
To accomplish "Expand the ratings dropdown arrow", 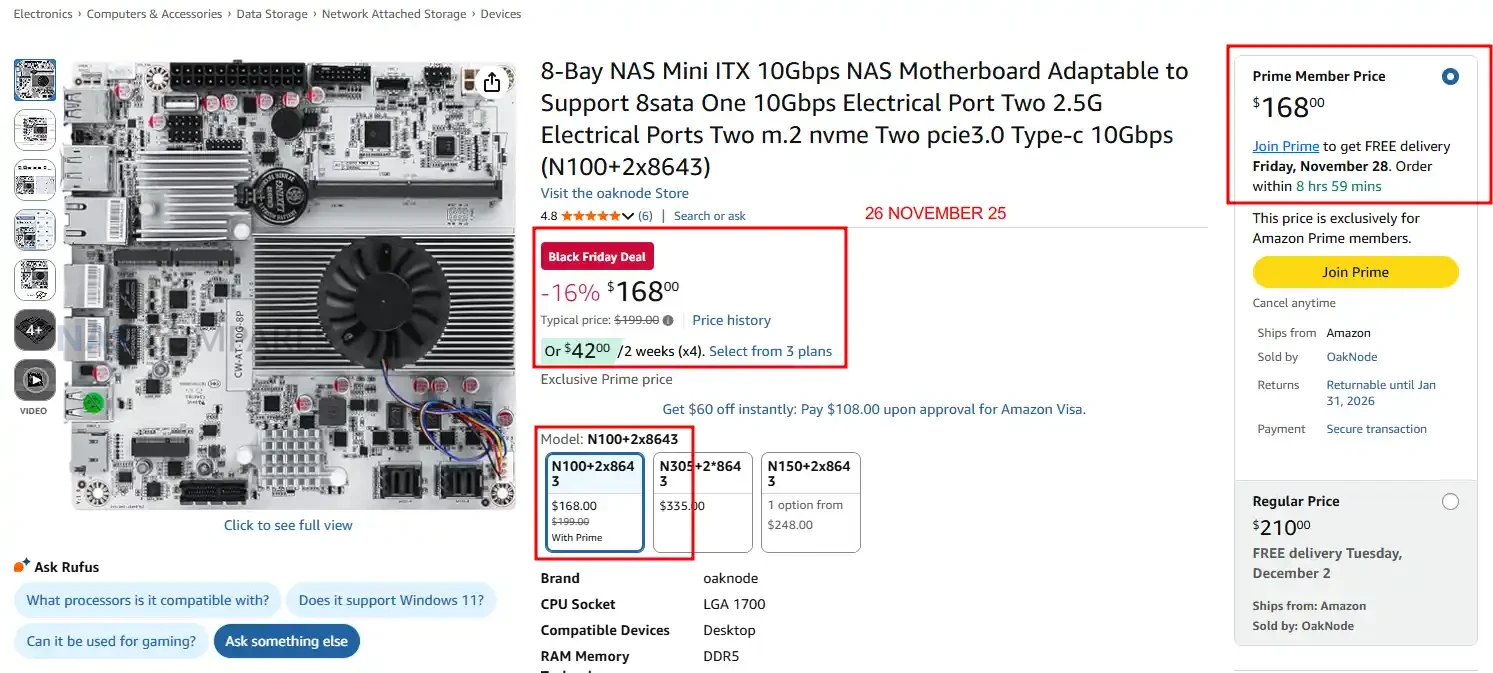I will coord(628,216).
